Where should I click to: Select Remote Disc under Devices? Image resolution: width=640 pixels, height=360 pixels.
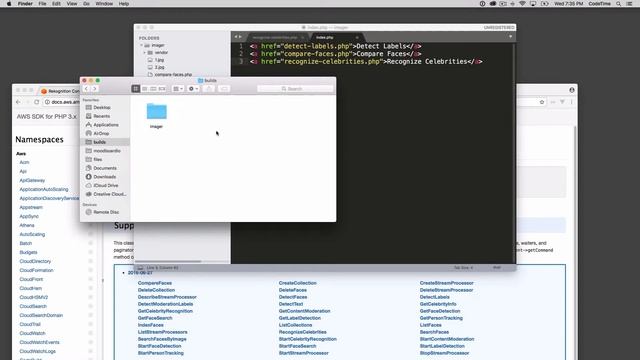(105, 212)
